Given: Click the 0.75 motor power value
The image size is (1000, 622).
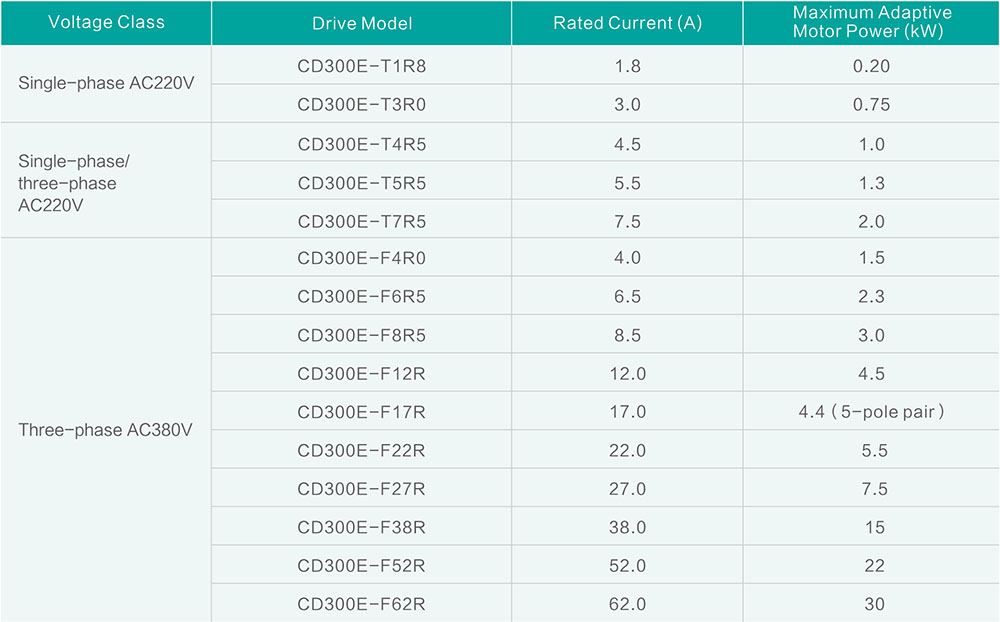Looking at the screenshot, I should click(871, 104).
